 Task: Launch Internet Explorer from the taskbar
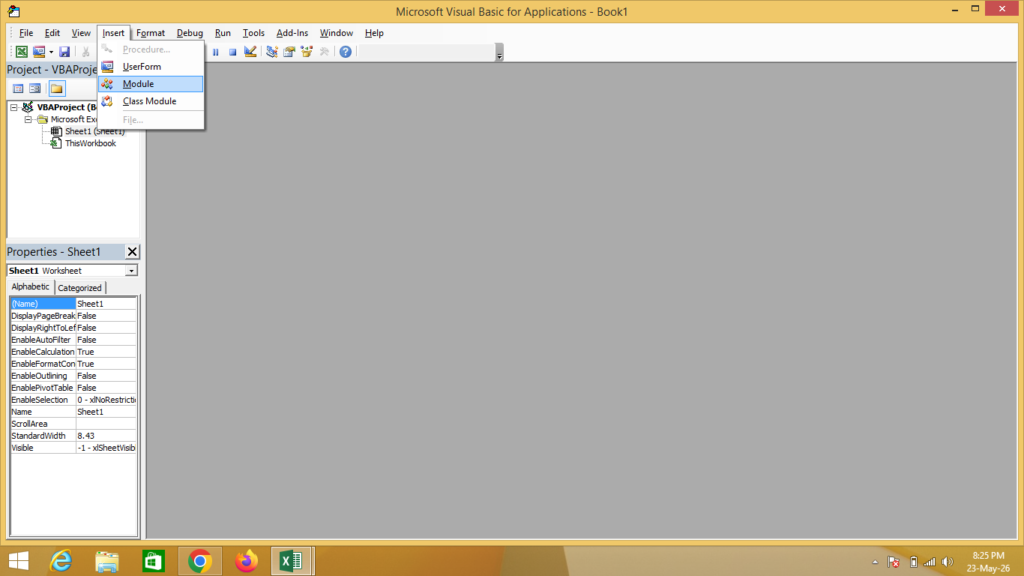[61, 561]
